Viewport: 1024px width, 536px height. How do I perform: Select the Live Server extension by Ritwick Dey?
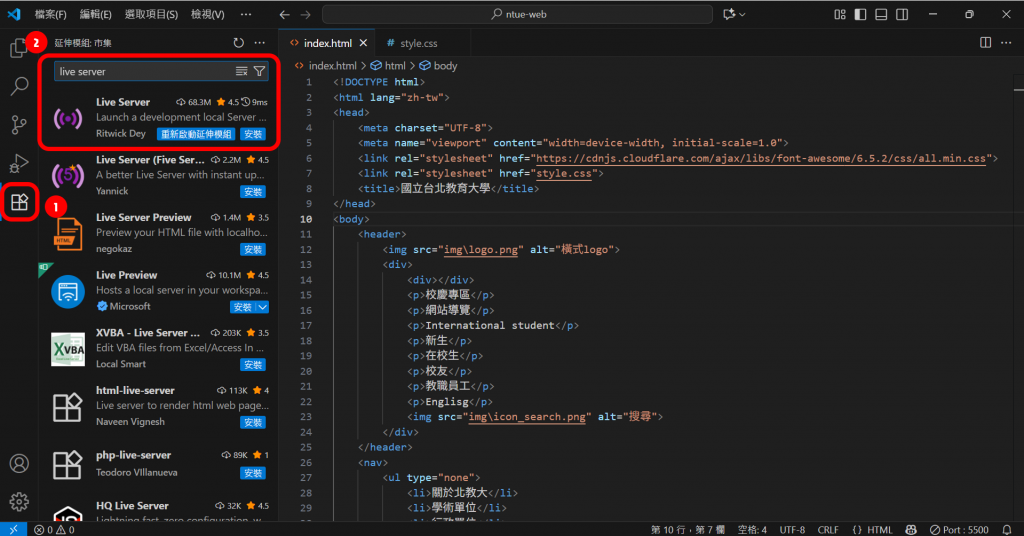(x=160, y=118)
